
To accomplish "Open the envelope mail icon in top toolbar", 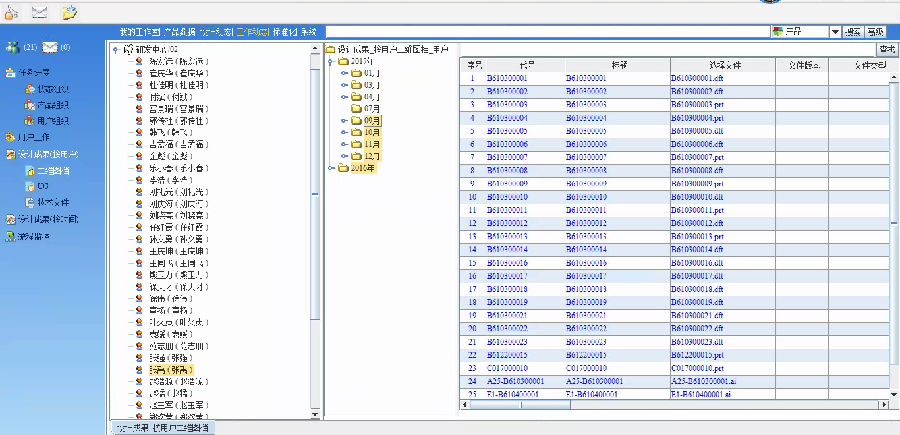I will point(40,12).
